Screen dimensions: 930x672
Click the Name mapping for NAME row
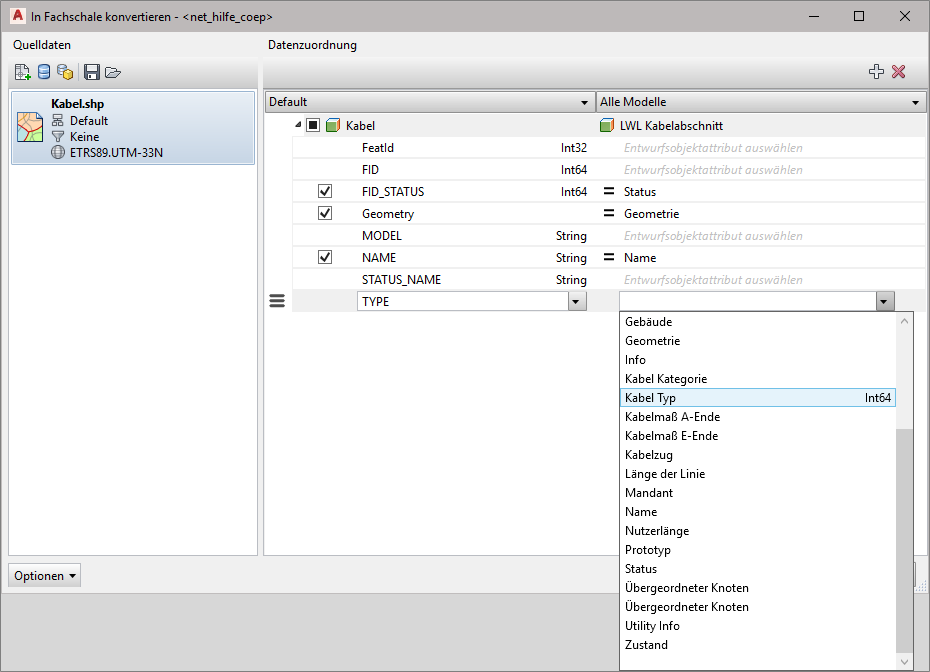[x=640, y=257]
